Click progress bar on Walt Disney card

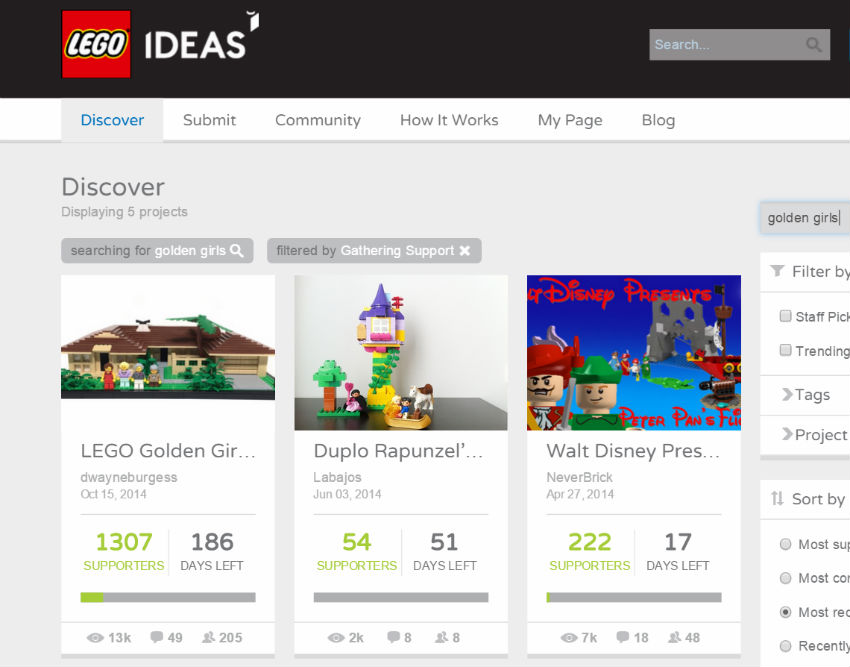tap(634, 597)
